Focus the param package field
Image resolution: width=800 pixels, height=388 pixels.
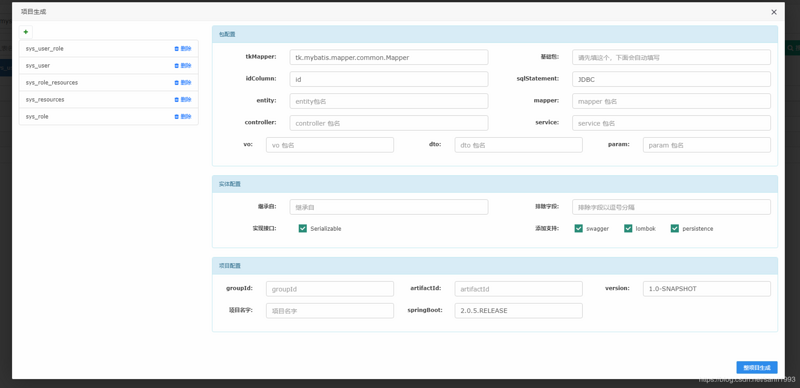(707, 145)
